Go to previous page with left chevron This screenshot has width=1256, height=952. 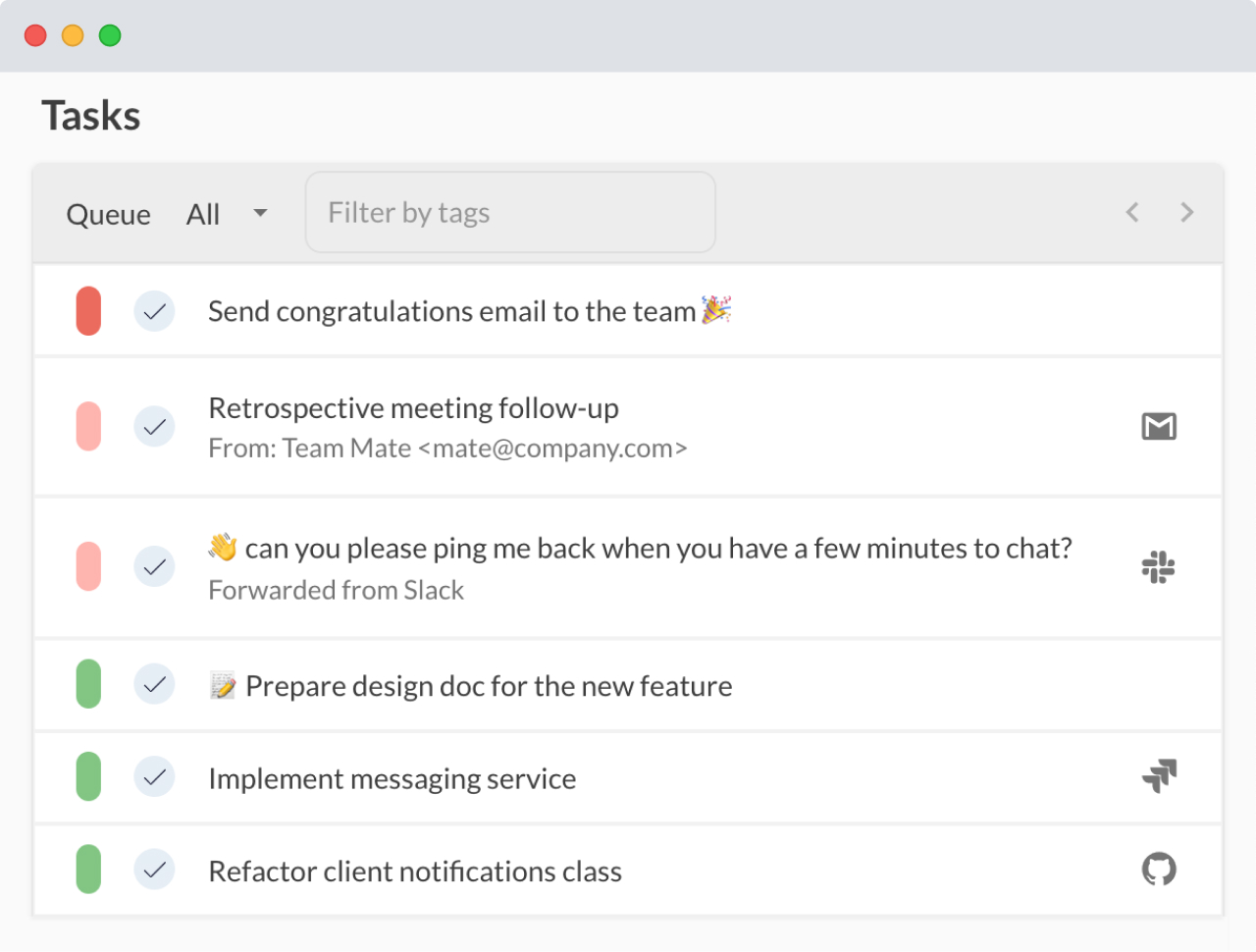(1132, 213)
